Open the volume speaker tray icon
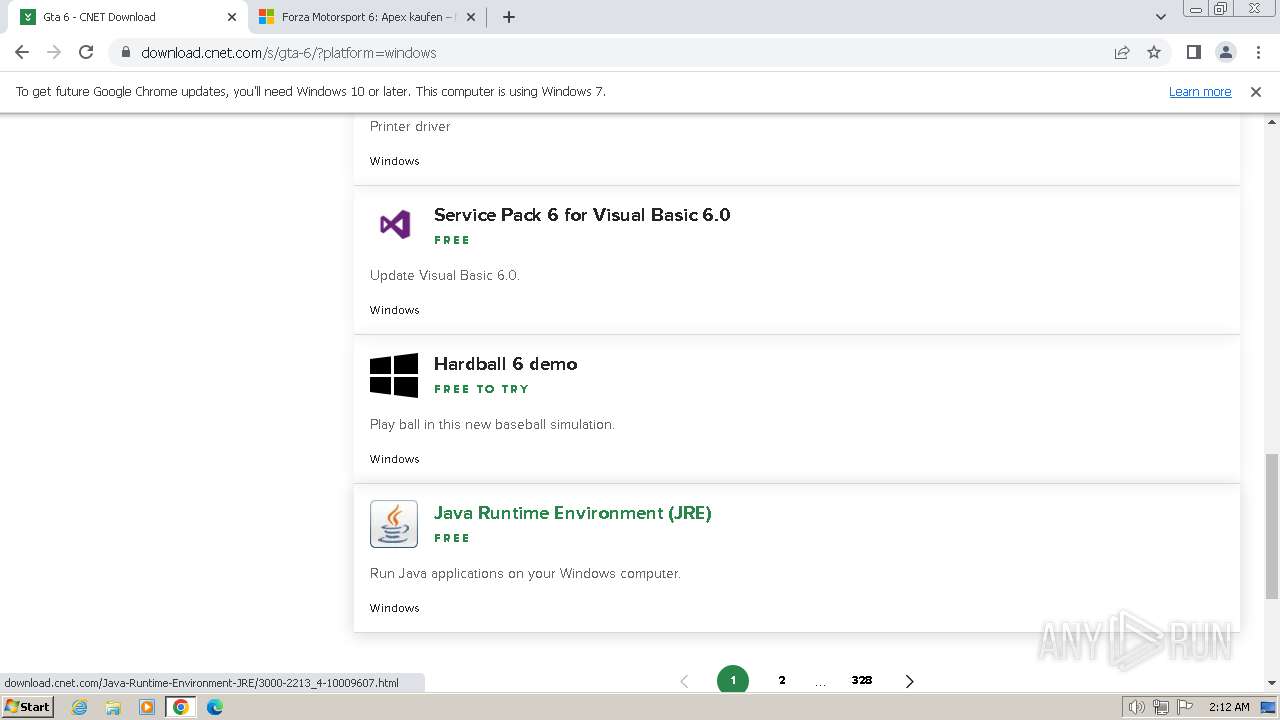The height and width of the screenshot is (720, 1280). (1137, 707)
